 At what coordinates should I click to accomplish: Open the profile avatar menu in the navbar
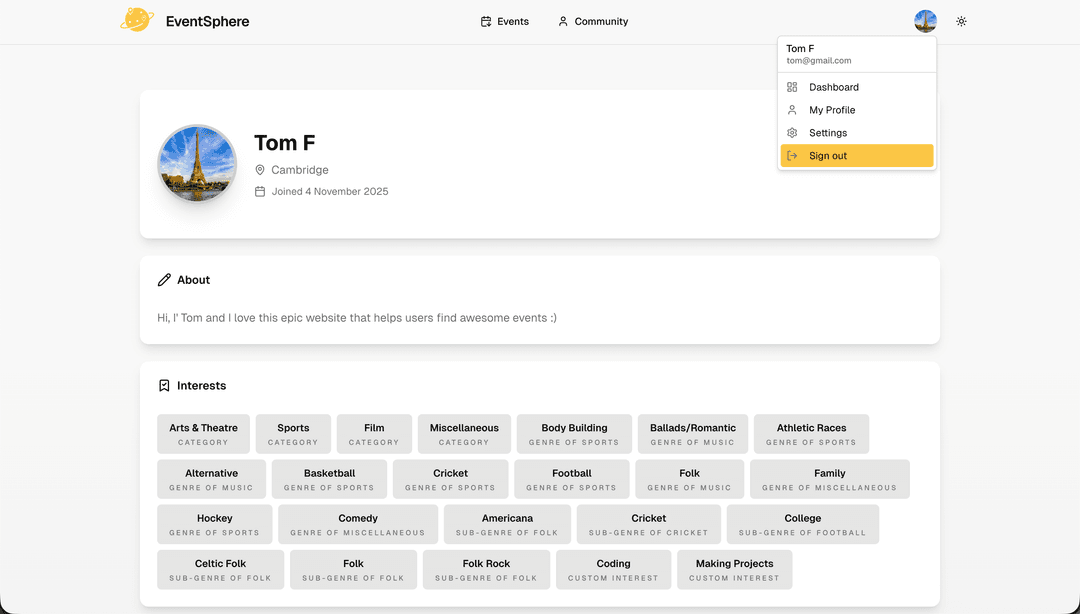(x=925, y=21)
